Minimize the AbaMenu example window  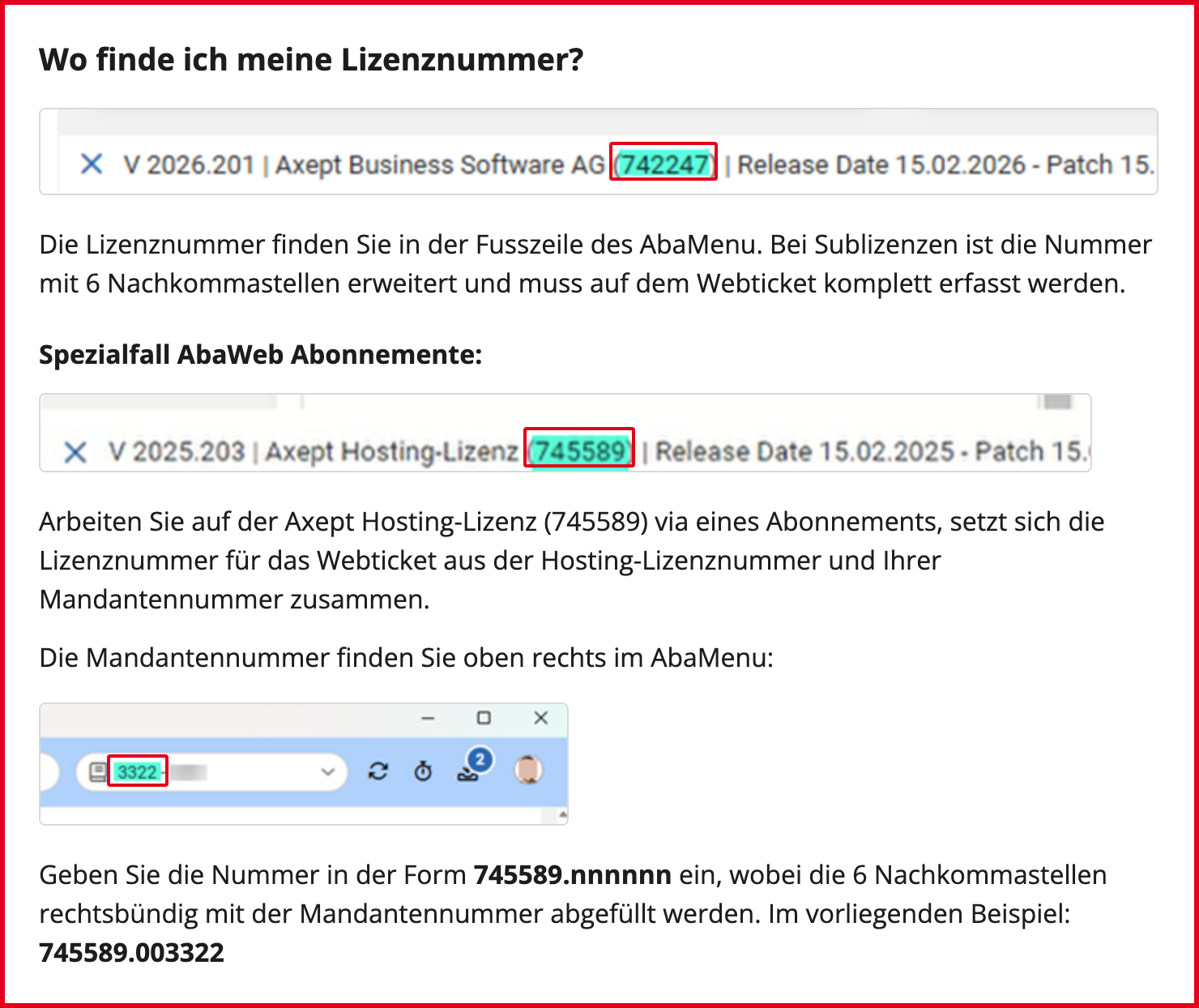(429, 718)
